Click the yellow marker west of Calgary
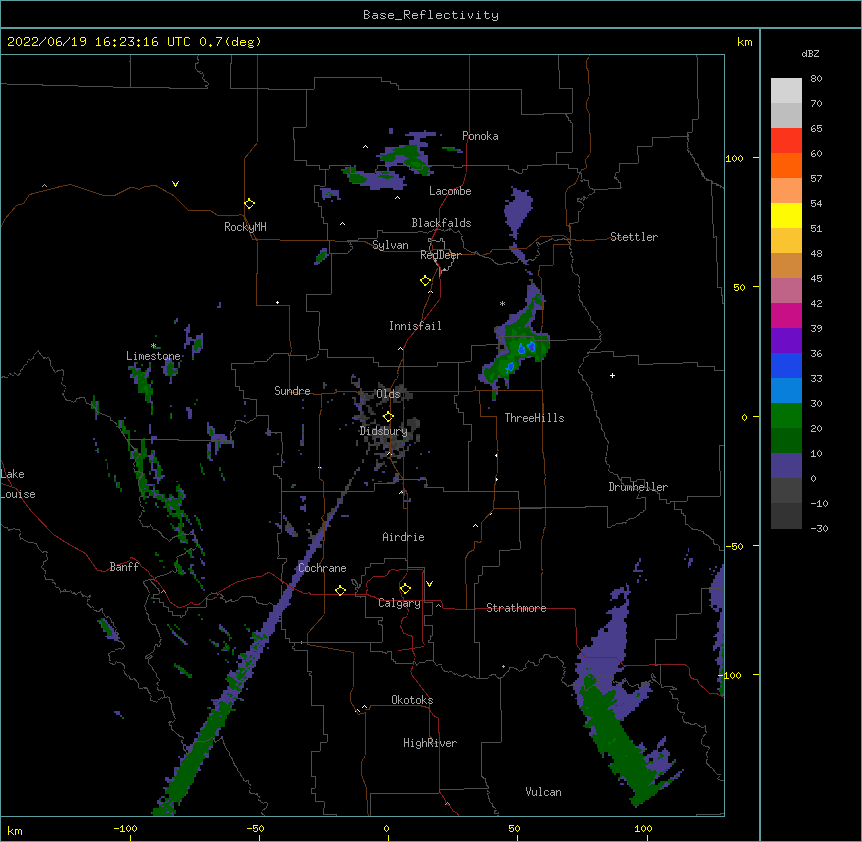 341,590
